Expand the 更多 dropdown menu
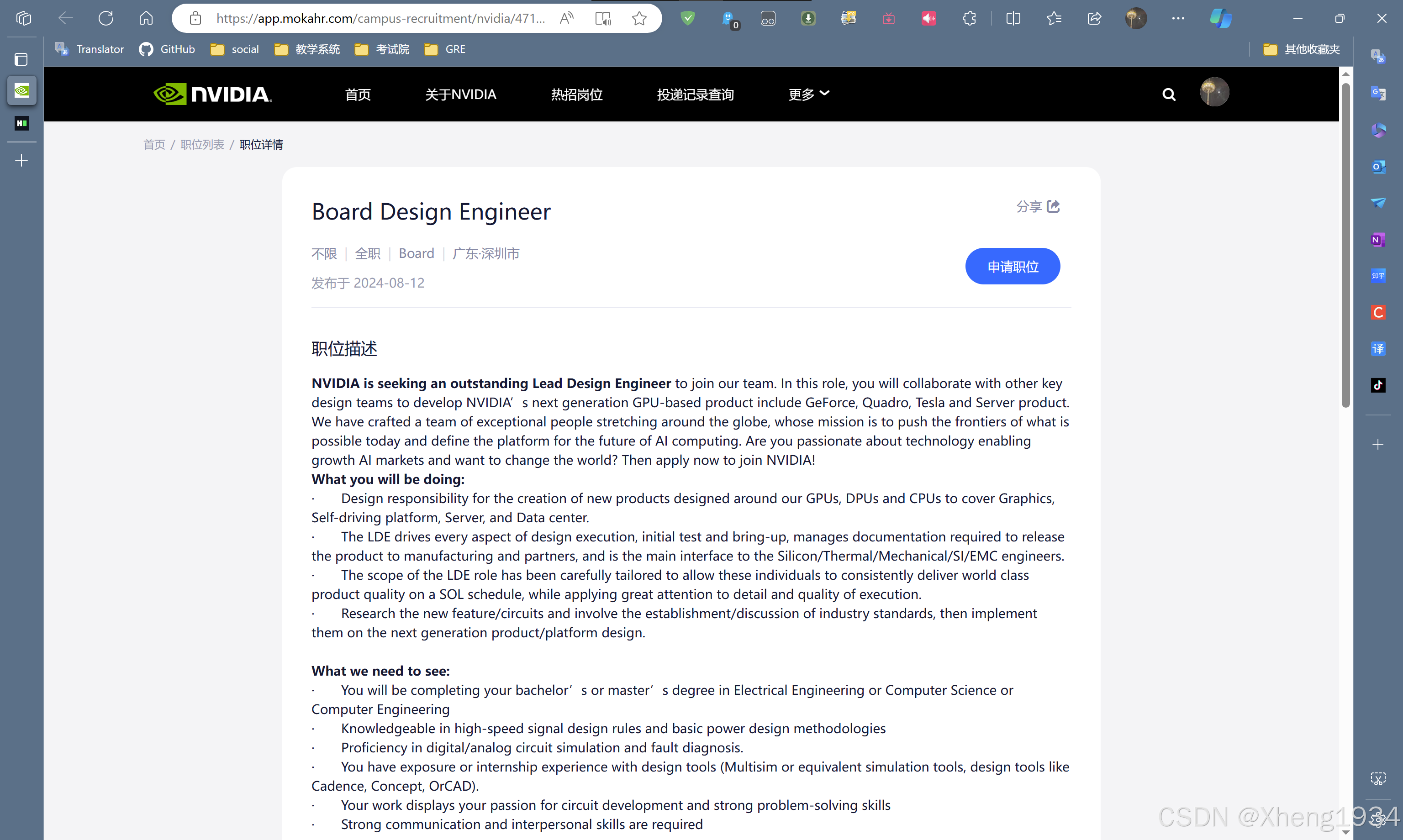 coord(808,94)
